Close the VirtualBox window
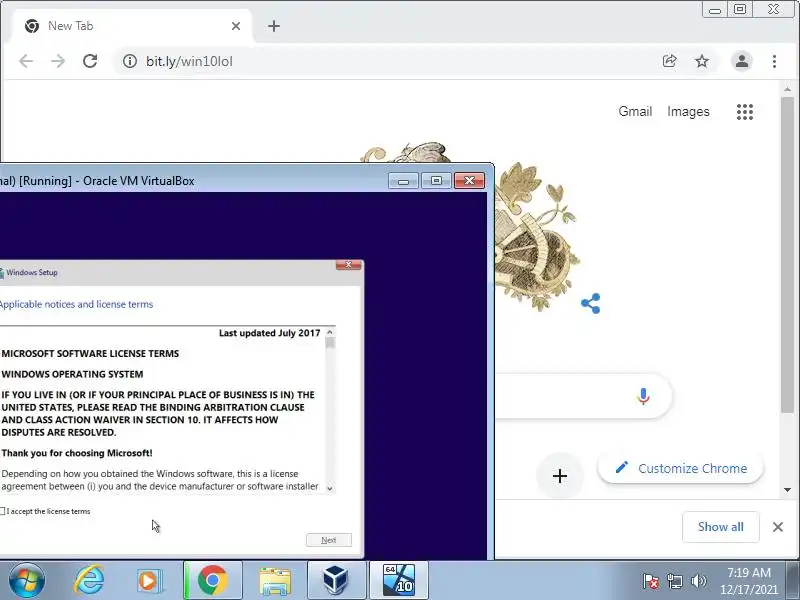Image resolution: width=800 pixels, height=600 pixels. [x=469, y=181]
